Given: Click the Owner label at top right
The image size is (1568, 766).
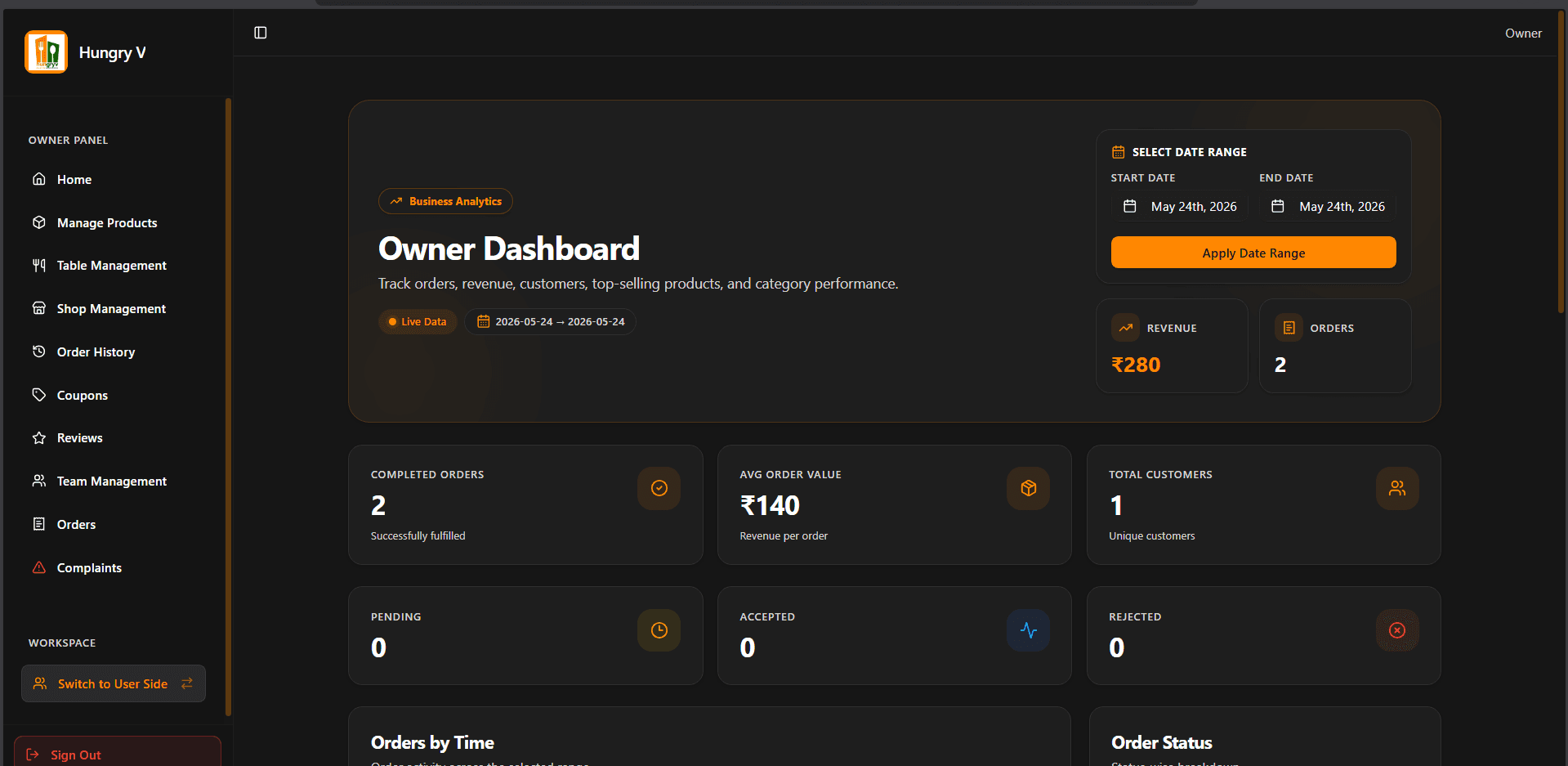Looking at the screenshot, I should coord(1523,34).
